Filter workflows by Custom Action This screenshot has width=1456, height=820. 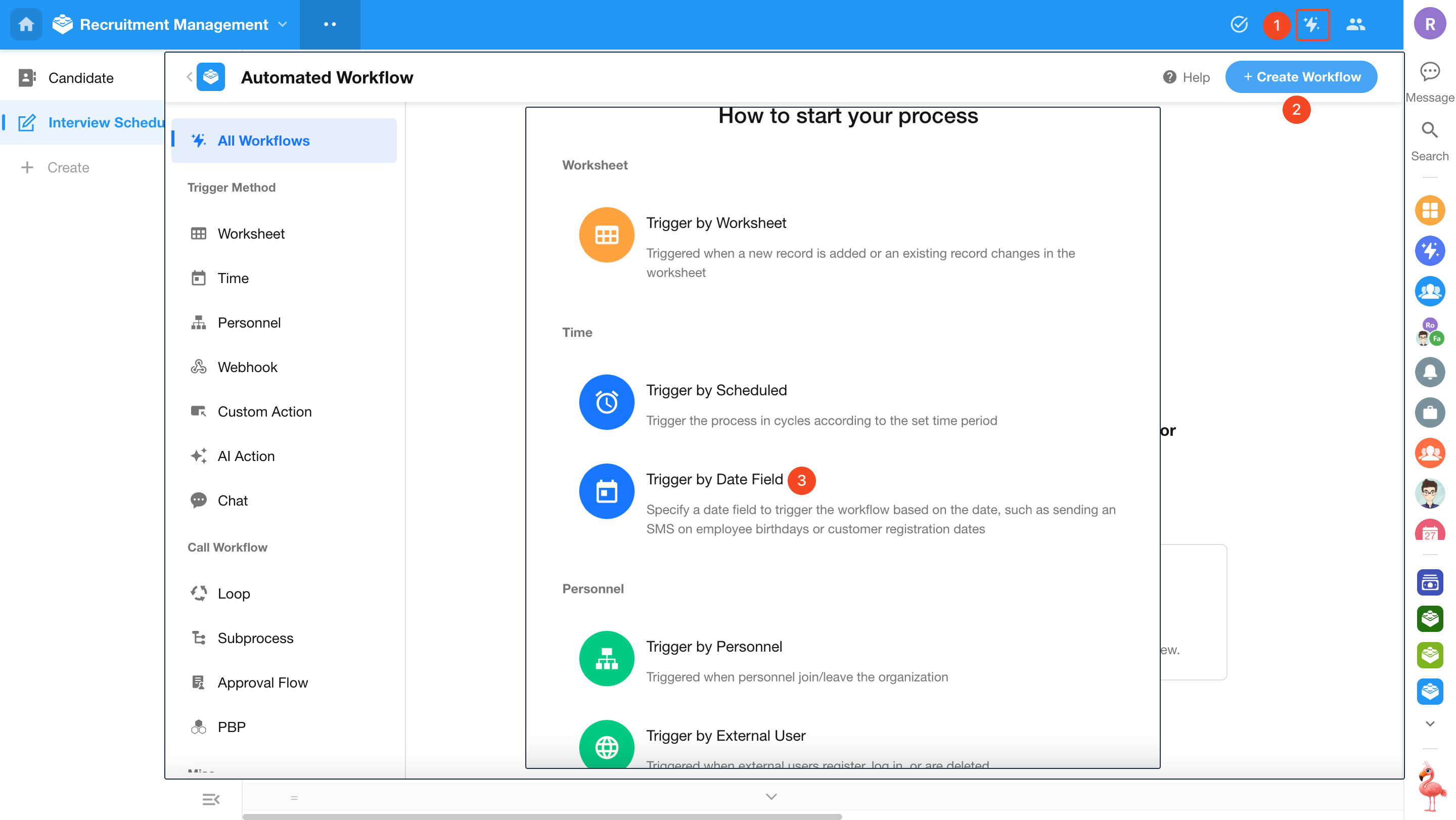tap(284, 412)
